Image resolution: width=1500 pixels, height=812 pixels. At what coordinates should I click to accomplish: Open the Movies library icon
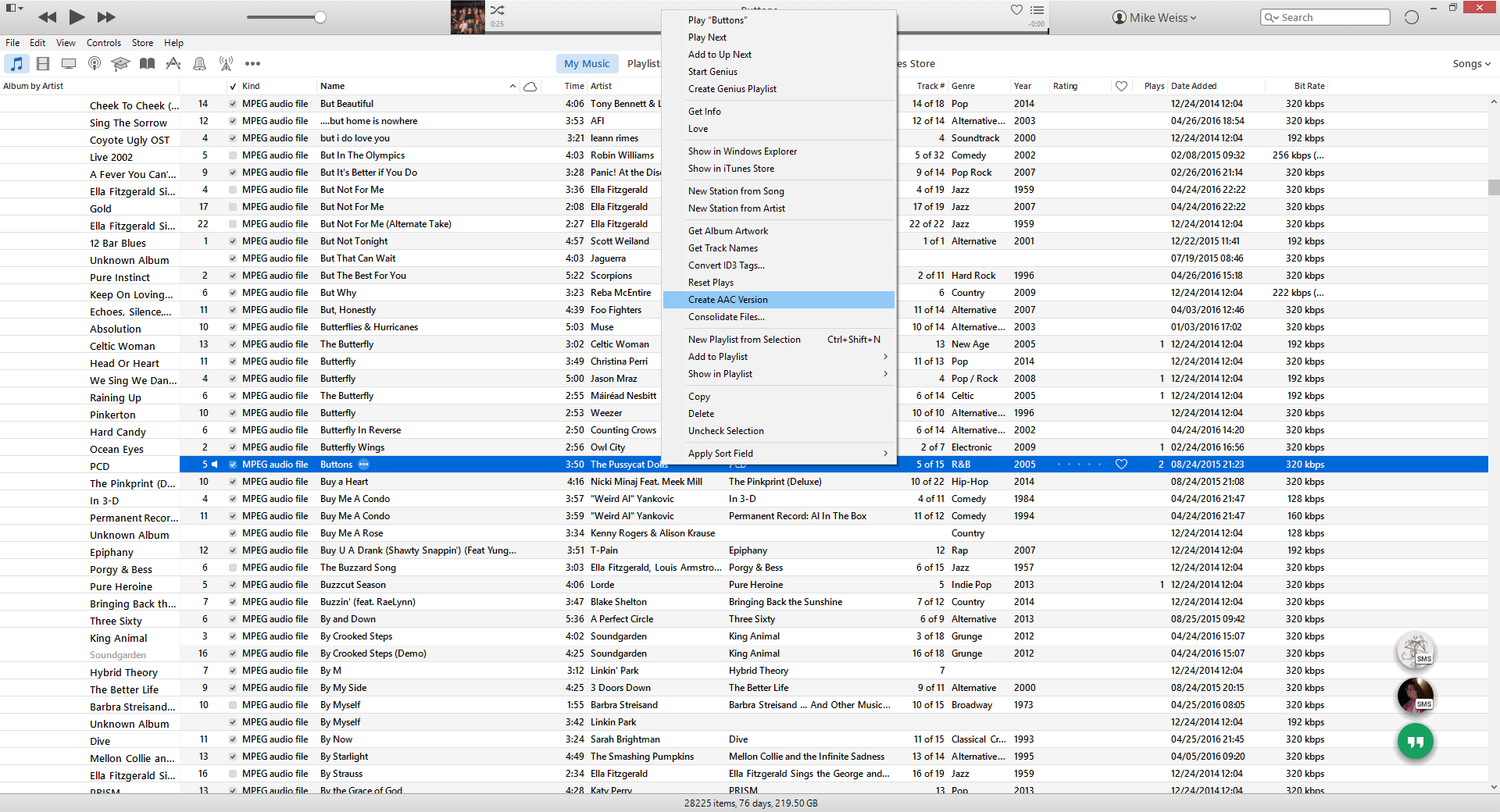pyautogui.click(x=43, y=63)
